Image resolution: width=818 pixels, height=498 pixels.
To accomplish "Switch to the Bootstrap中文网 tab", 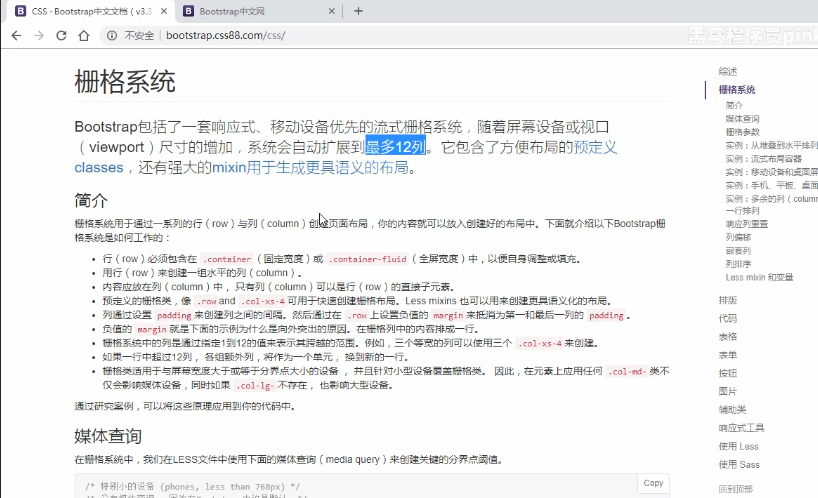I will pyautogui.click(x=259, y=11).
